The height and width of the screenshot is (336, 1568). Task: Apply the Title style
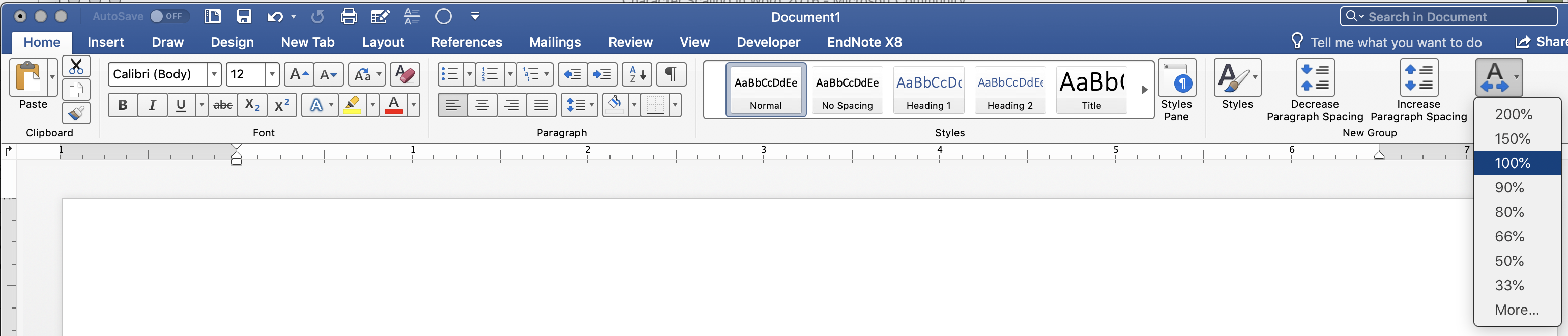[1092, 90]
